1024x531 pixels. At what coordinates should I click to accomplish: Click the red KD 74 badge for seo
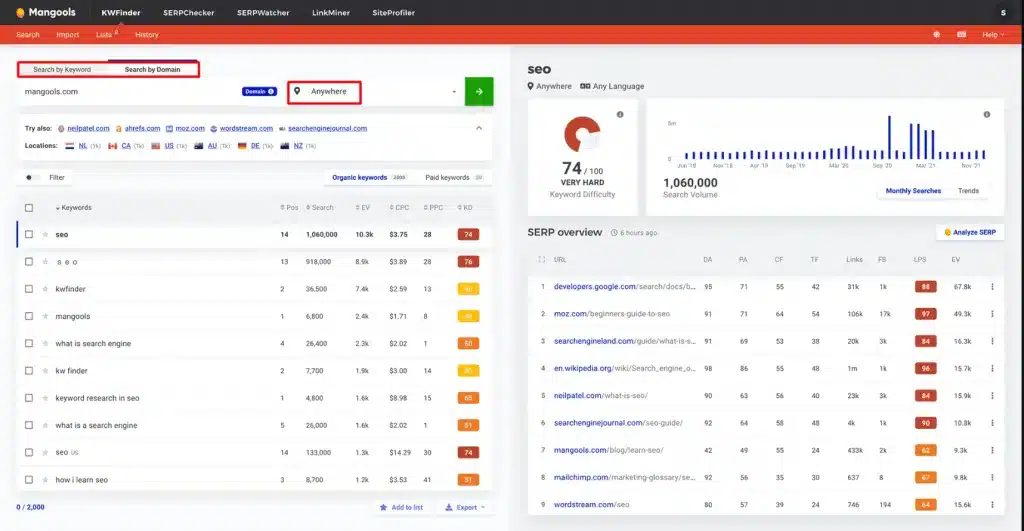point(467,234)
